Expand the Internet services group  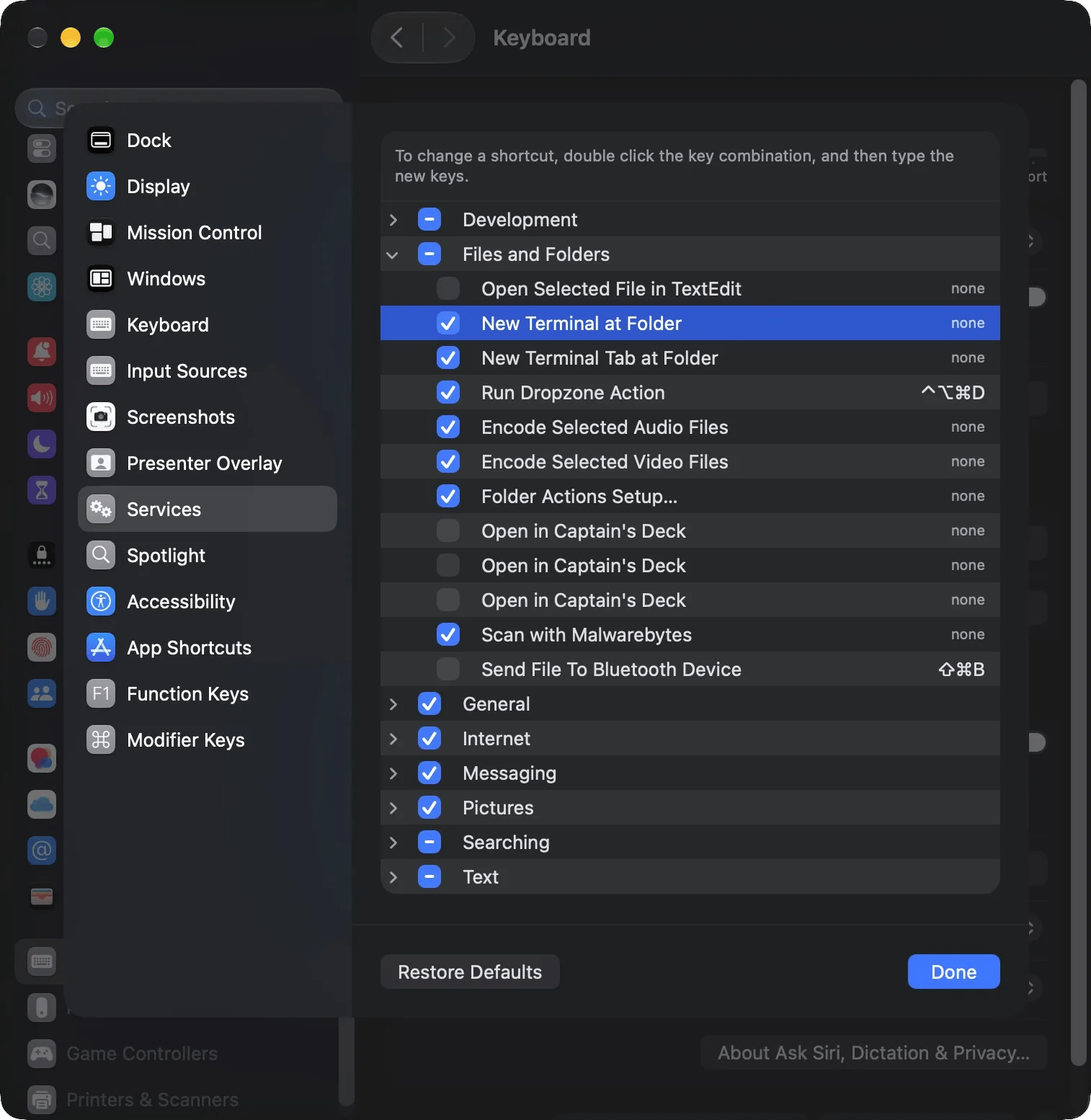tap(393, 739)
